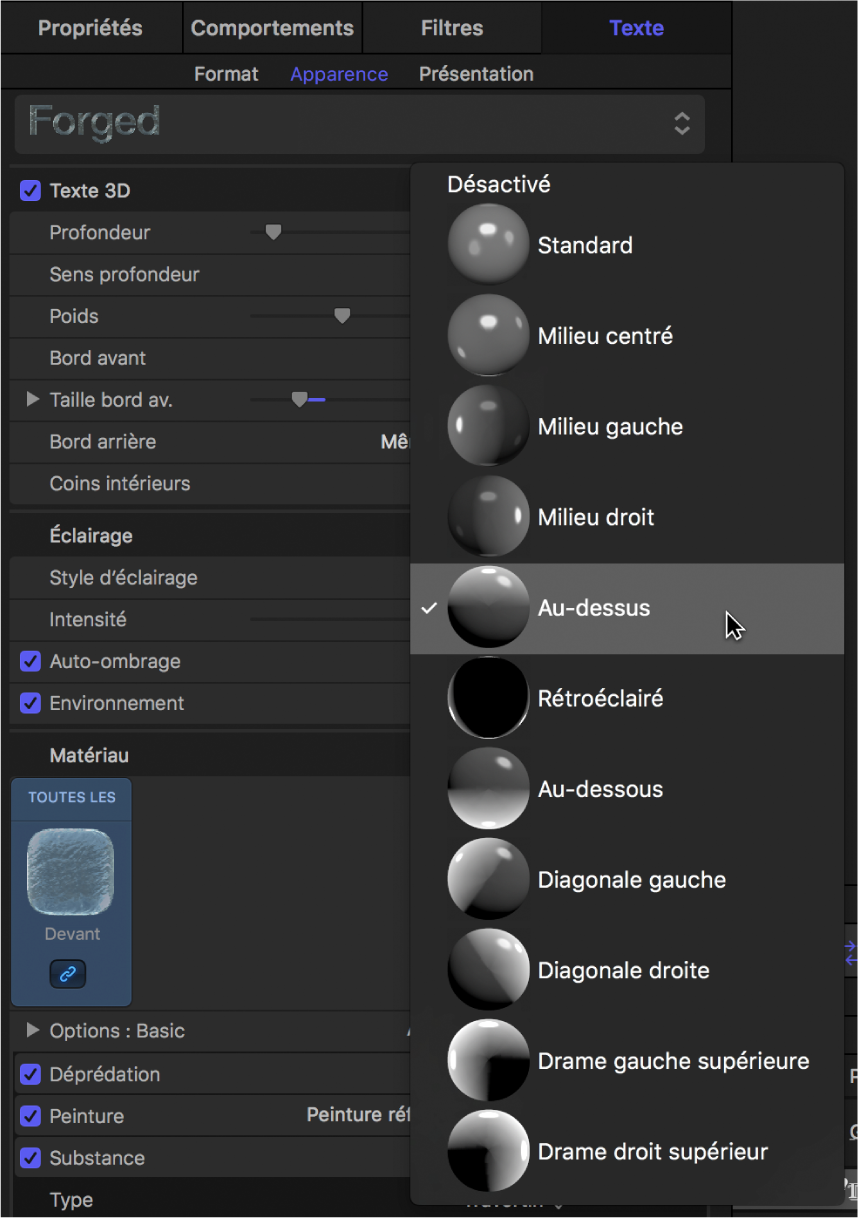859x1218 pixels.
Task: Select the Au-dessous lighting sphere icon
Action: click(488, 789)
